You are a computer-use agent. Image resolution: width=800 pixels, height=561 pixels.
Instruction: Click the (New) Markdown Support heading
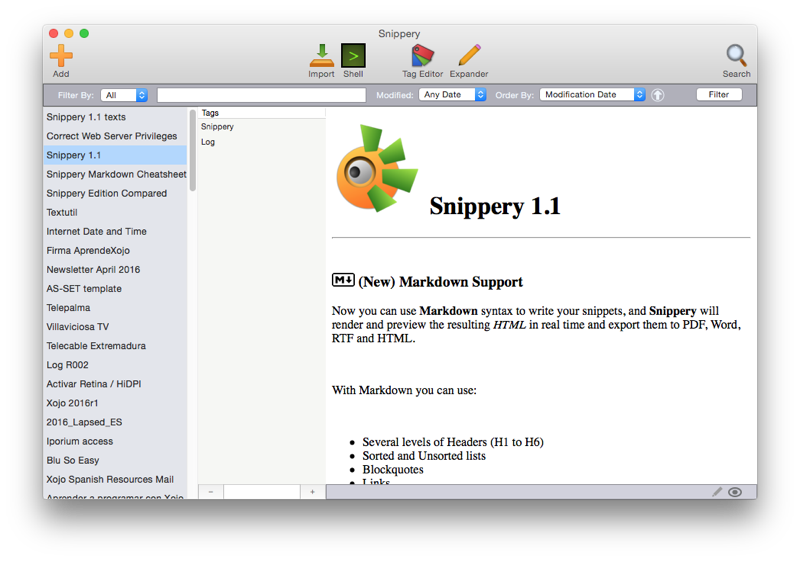point(440,282)
